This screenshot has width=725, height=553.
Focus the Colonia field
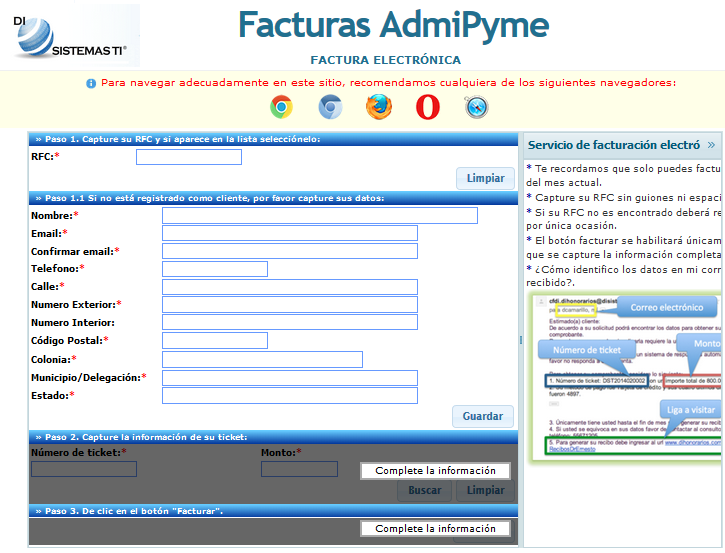tap(262, 359)
